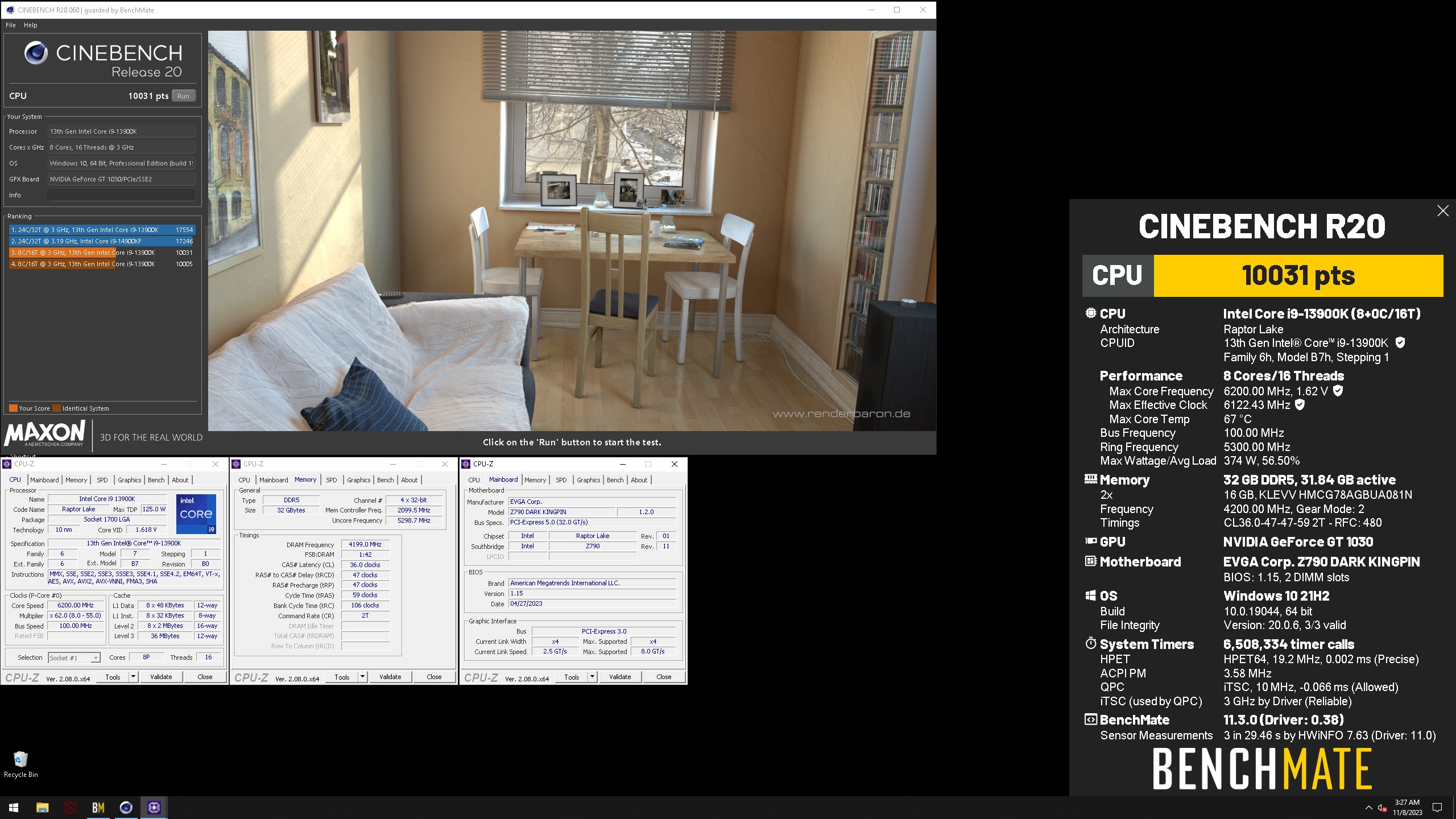Click the yellow 10031 pts score bar
The width and height of the screenshot is (1456, 819).
[x=1298, y=276]
